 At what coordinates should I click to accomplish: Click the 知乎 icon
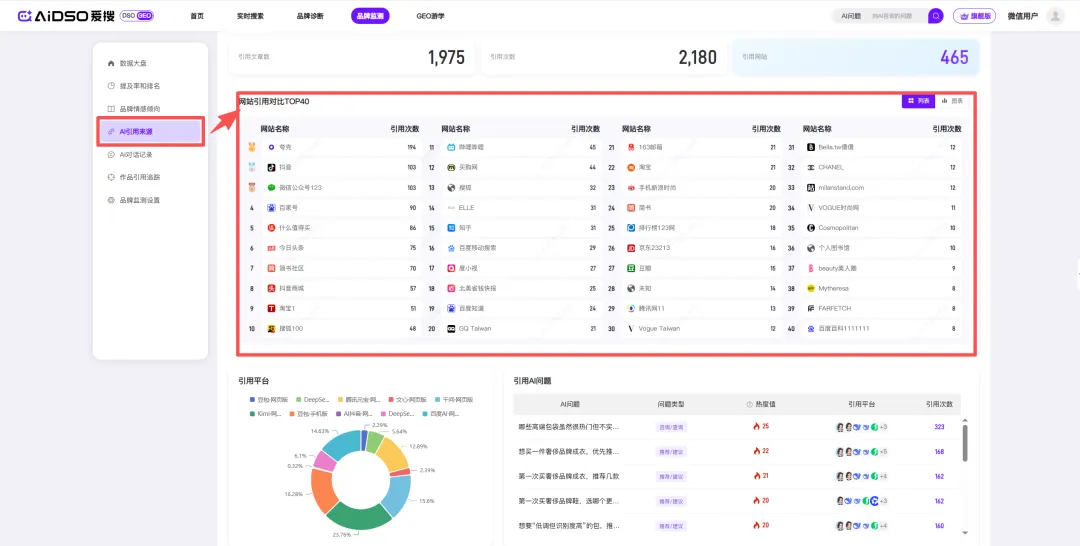[452, 228]
